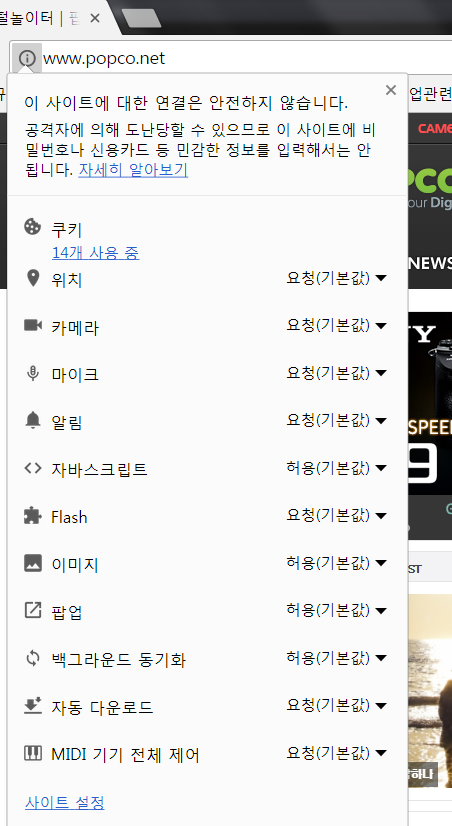Click the location pin icon
This screenshot has height=826, width=452.
(x=33, y=278)
